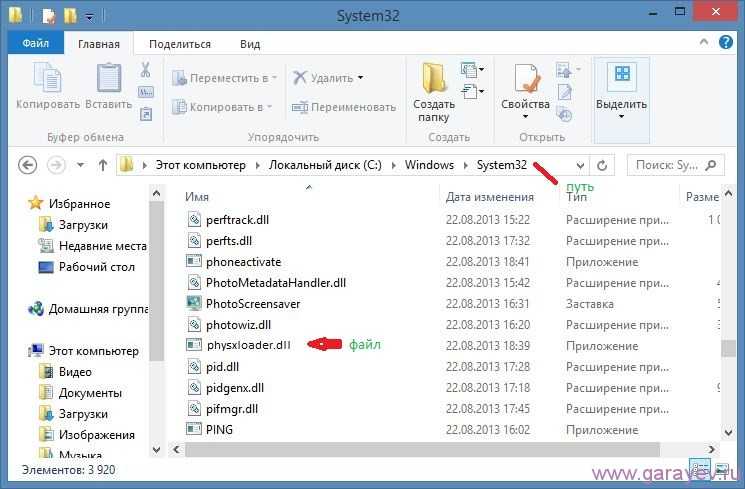This screenshot has width=745, height=489.
Task: Sort by Дата изменения column header
Action: [489, 197]
